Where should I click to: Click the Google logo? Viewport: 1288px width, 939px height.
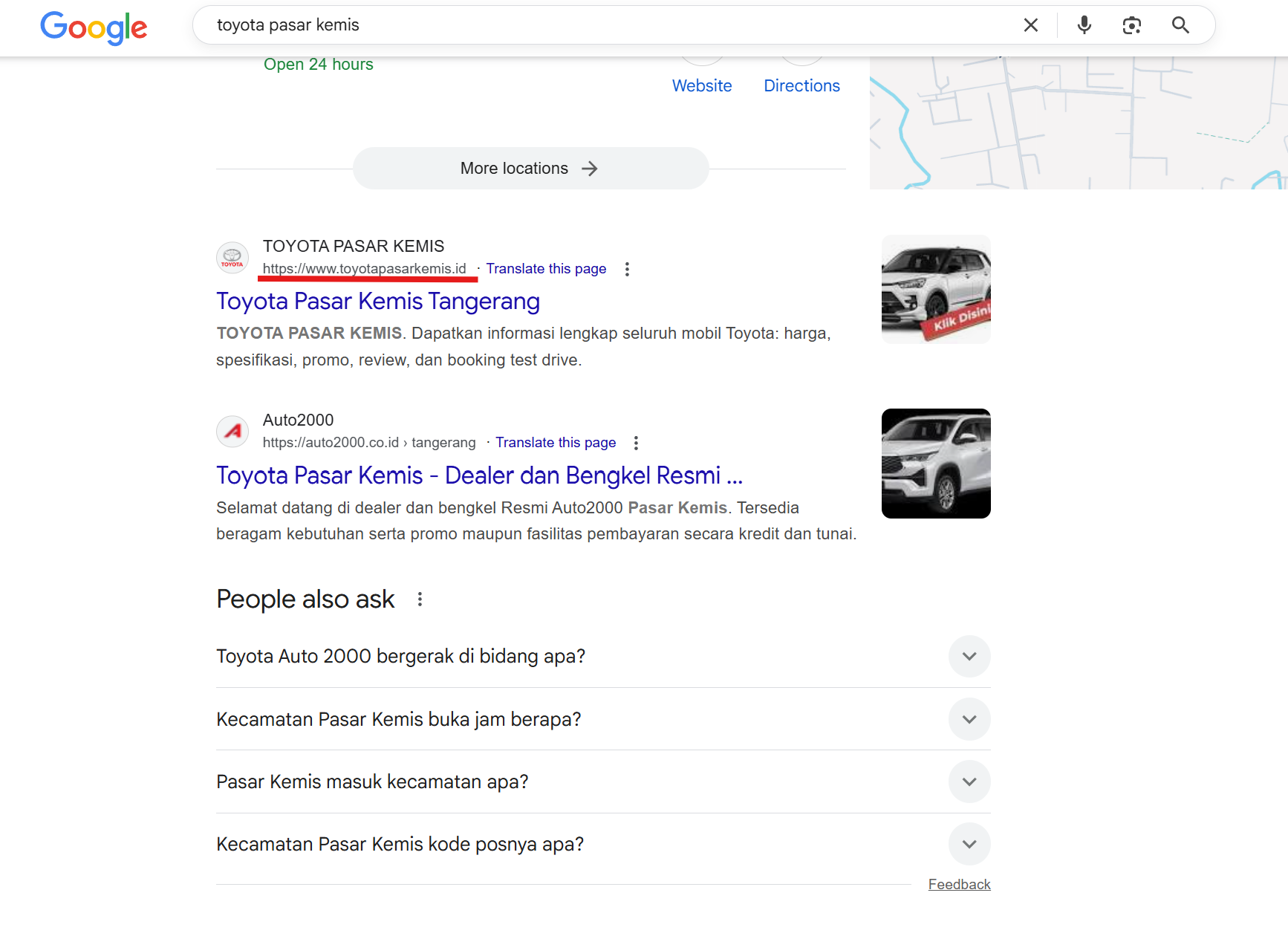point(94,28)
